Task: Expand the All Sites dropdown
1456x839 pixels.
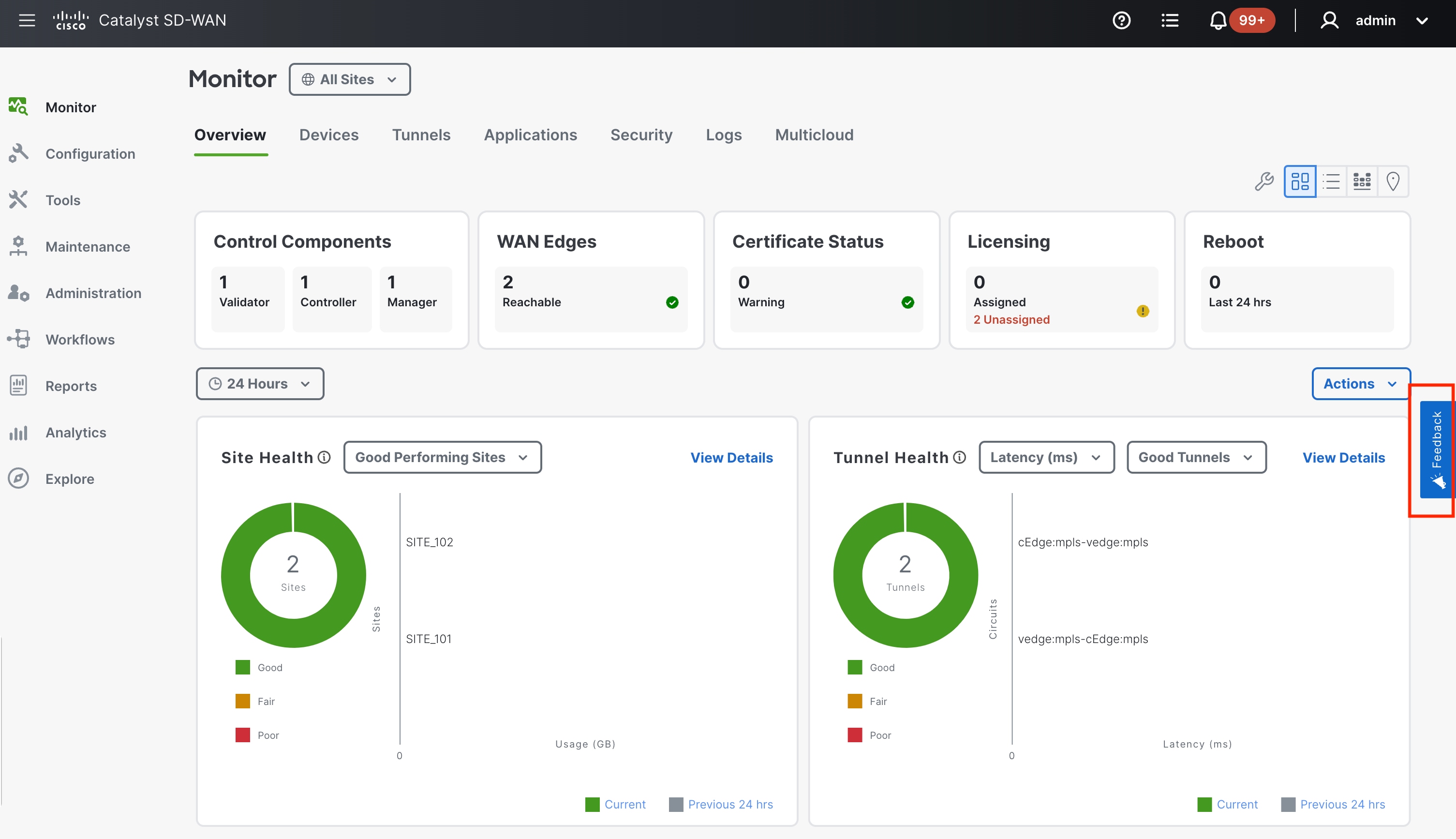Action: (x=350, y=79)
